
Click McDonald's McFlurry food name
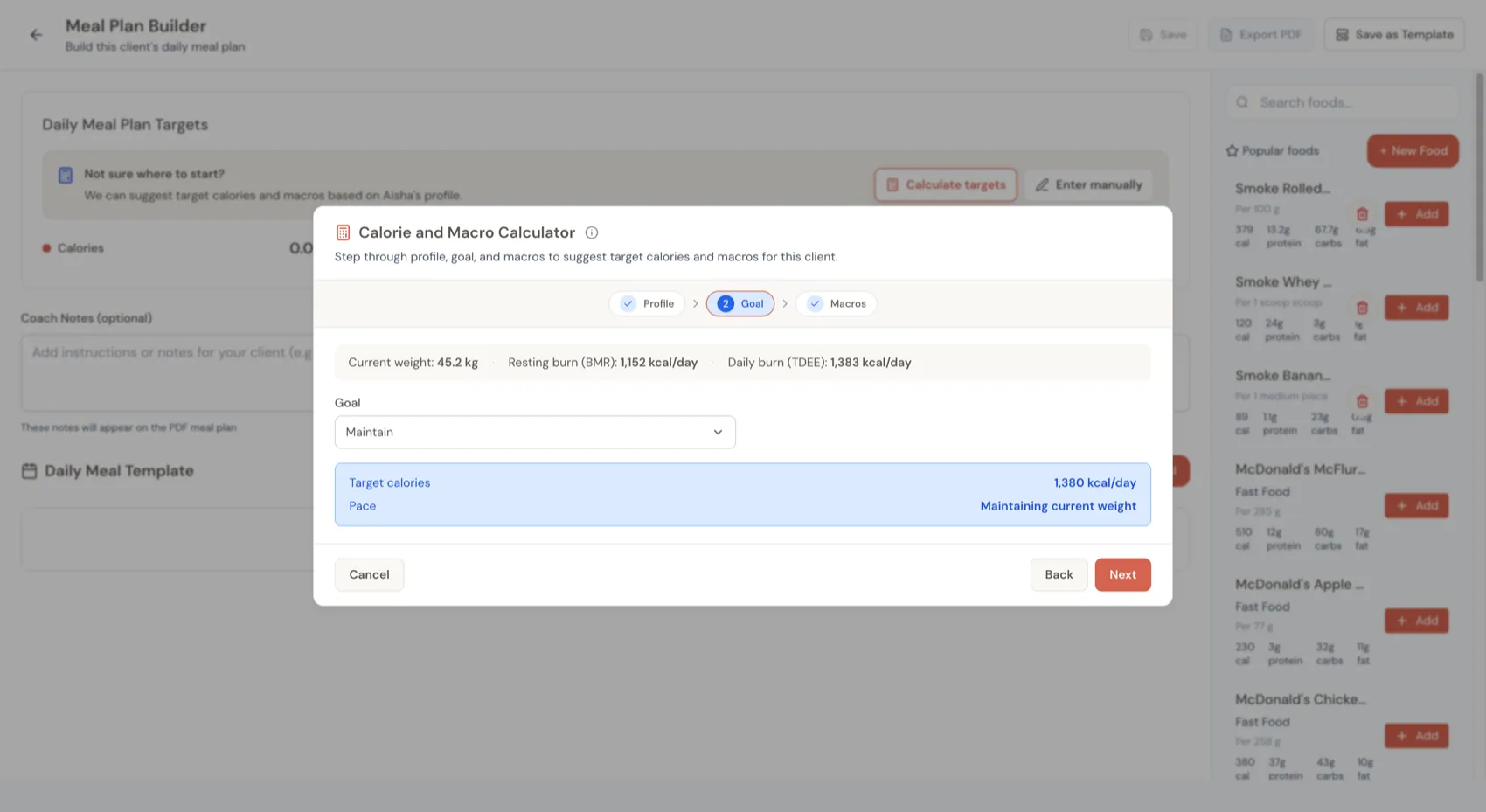(x=1300, y=469)
